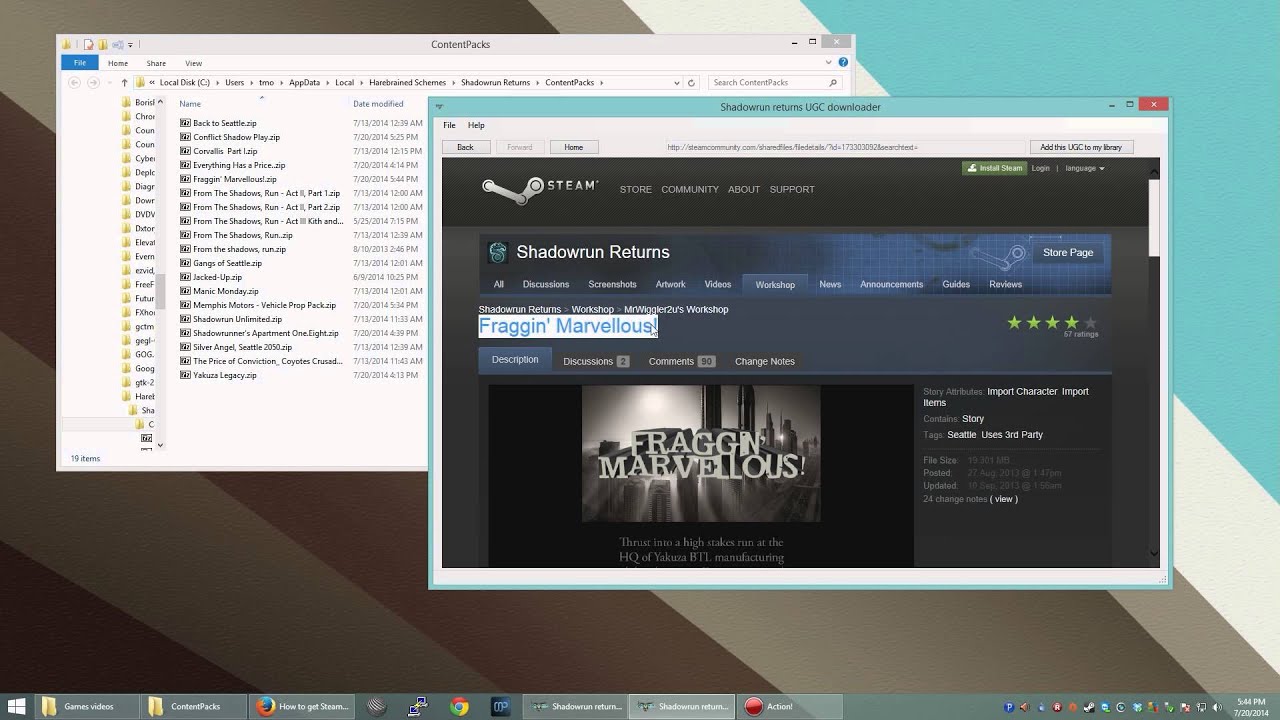The image size is (1280, 720).
Task: Open Google Chrome from the taskbar
Action: [x=459, y=706]
